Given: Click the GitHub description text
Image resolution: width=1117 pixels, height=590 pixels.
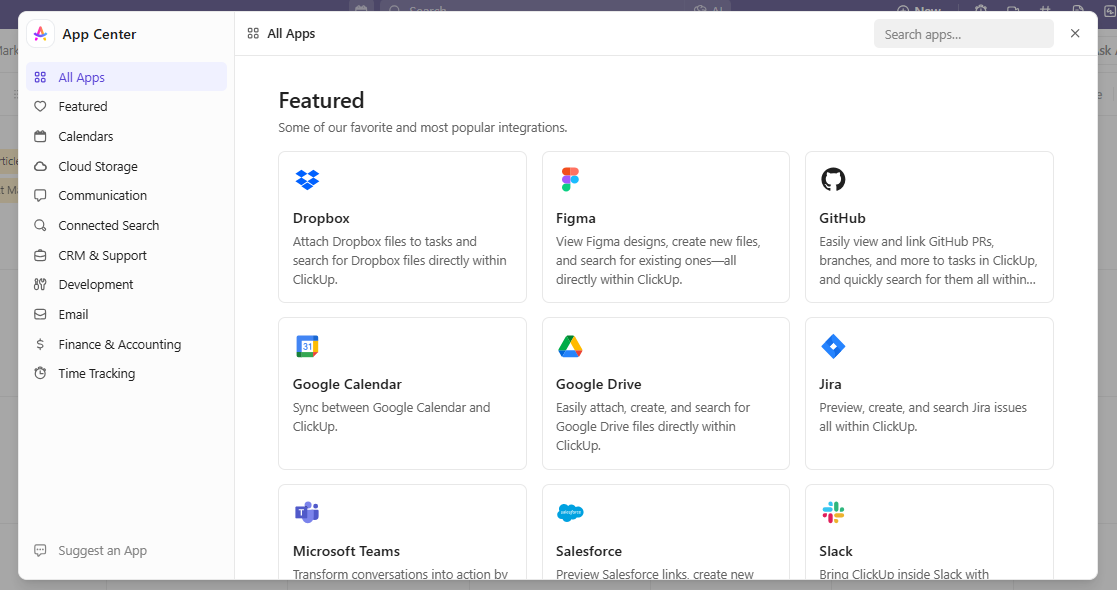Looking at the screenshot, I should click(928, 261).
